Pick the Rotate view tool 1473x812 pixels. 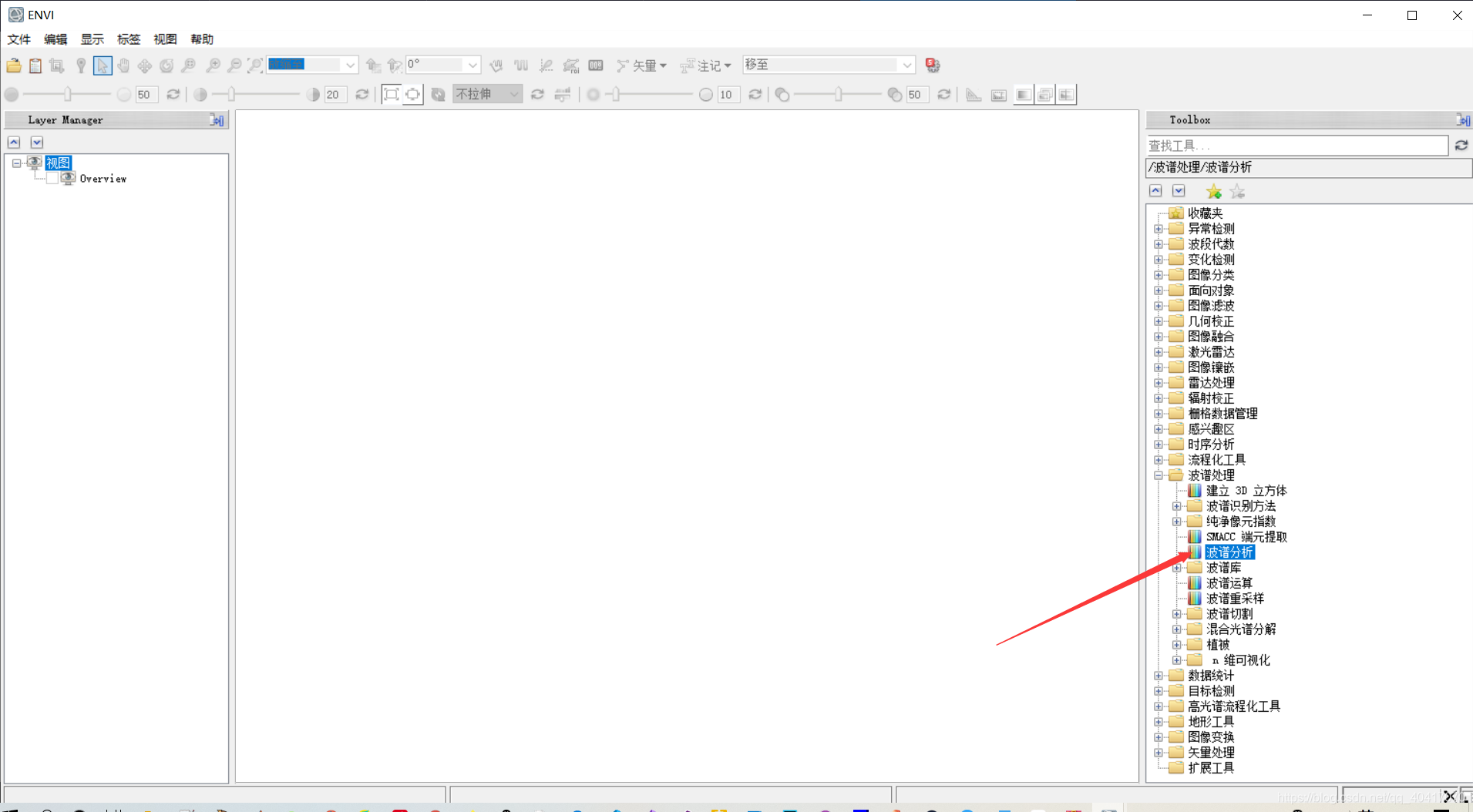166,65
